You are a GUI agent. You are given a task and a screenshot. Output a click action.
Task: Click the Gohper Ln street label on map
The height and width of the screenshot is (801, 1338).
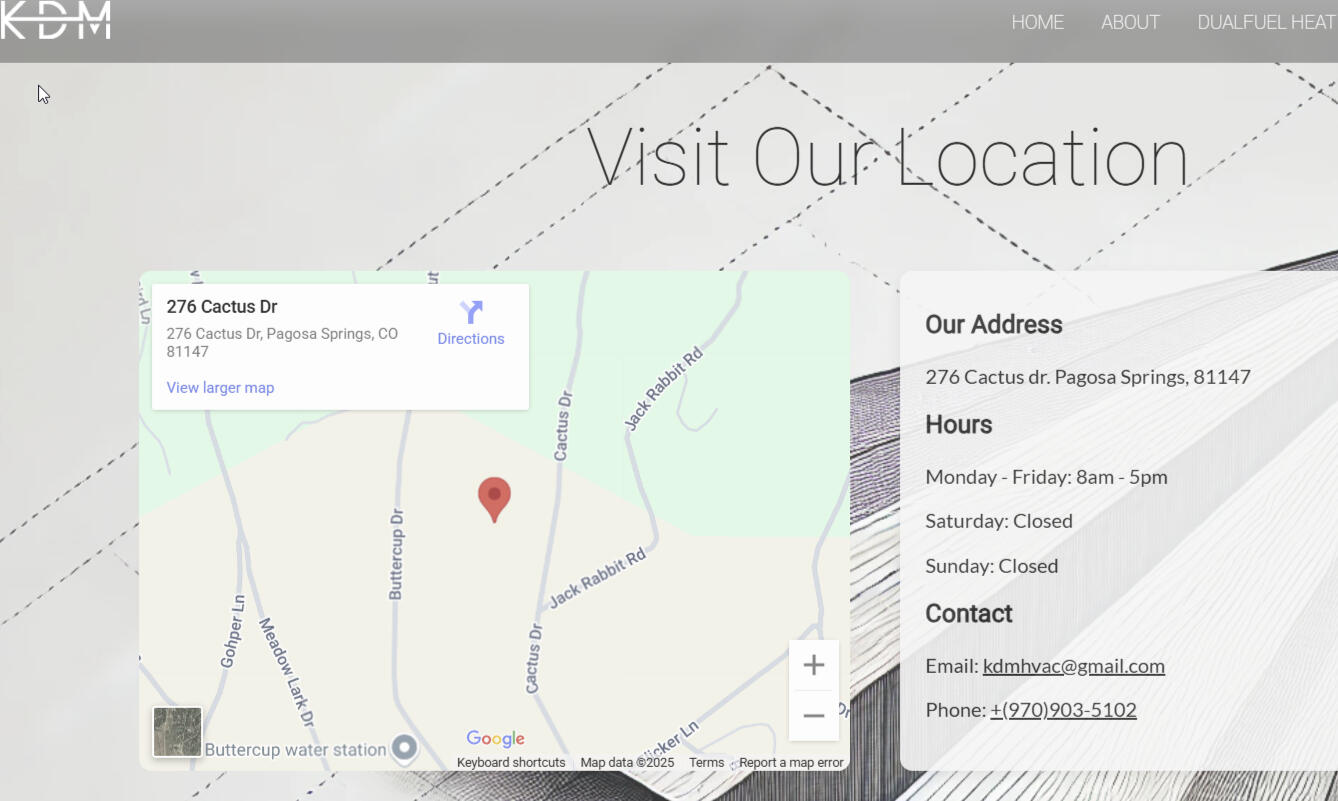coord(232,631)
